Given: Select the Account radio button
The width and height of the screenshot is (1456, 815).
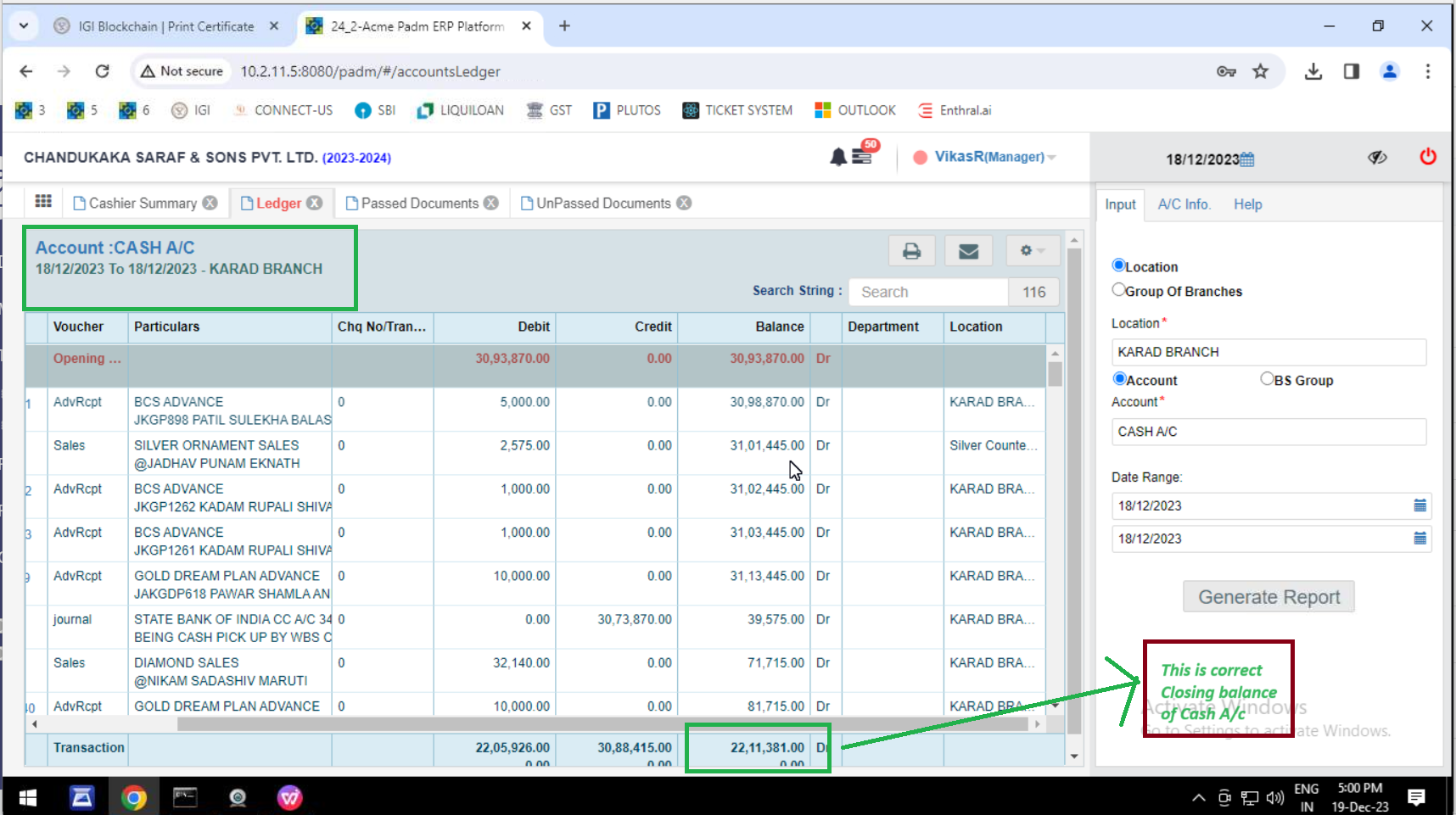Looking at the screenshot, I should coord(1119,379).
